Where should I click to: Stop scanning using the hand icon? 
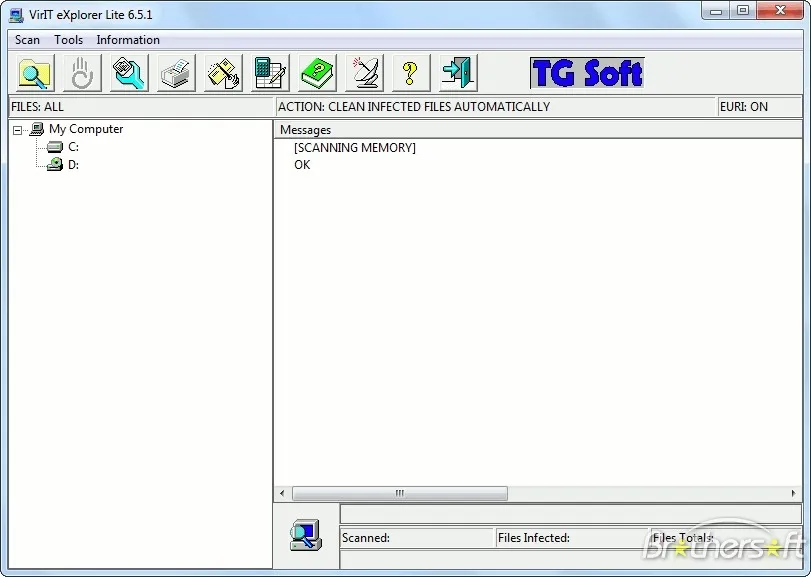click(80, 72)
